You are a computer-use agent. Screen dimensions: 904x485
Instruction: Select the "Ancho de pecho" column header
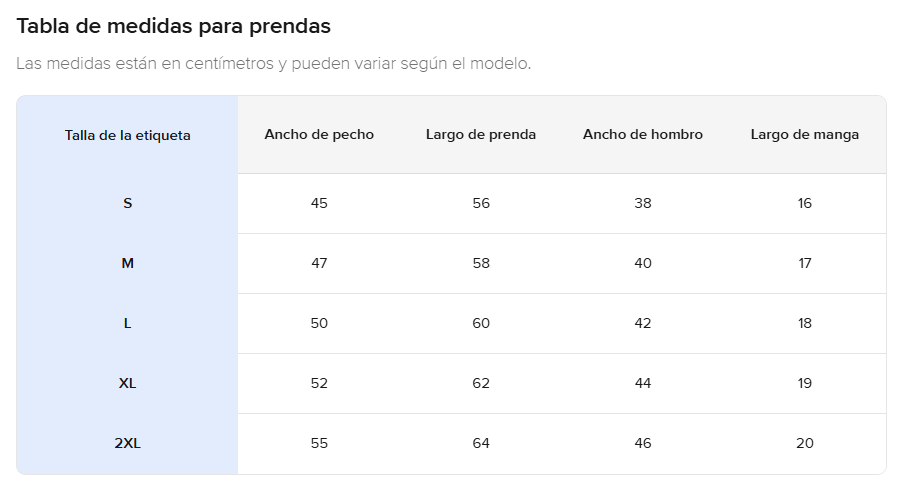pos(319,134)
